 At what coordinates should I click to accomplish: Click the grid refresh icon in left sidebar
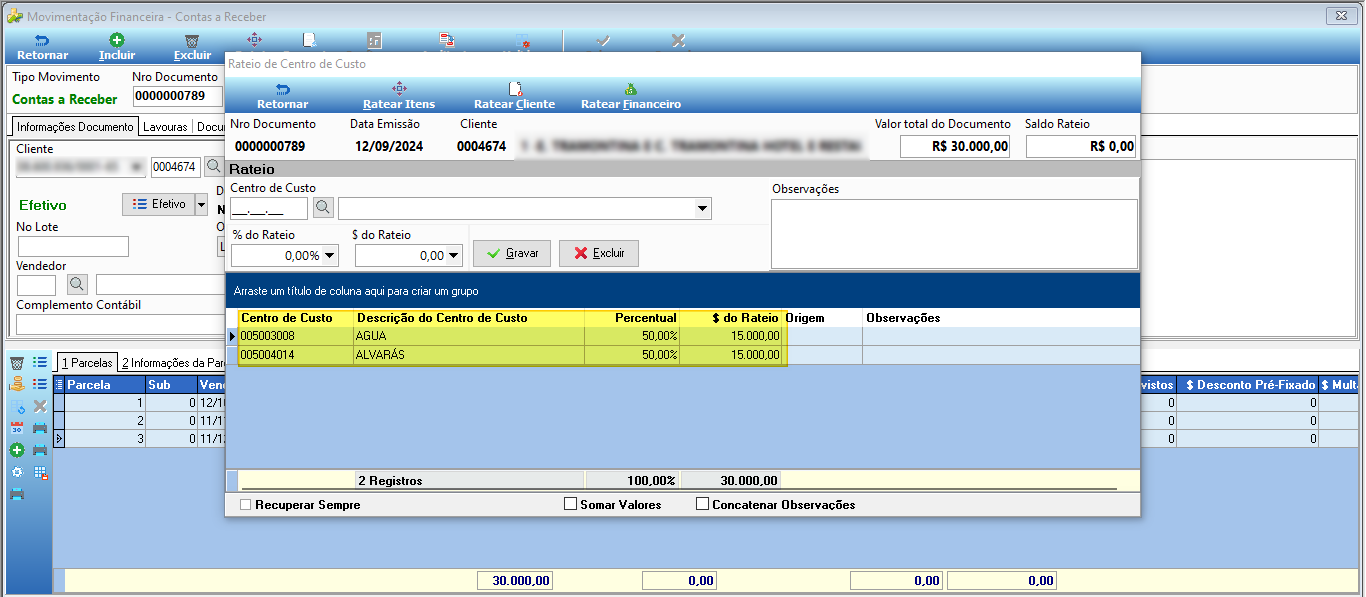tap(17, 406)
